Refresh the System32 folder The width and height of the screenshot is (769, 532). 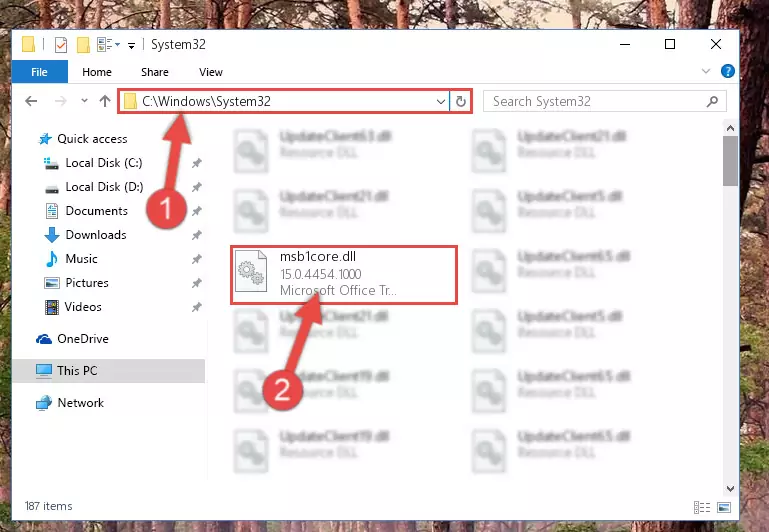(x=461, y=101)
